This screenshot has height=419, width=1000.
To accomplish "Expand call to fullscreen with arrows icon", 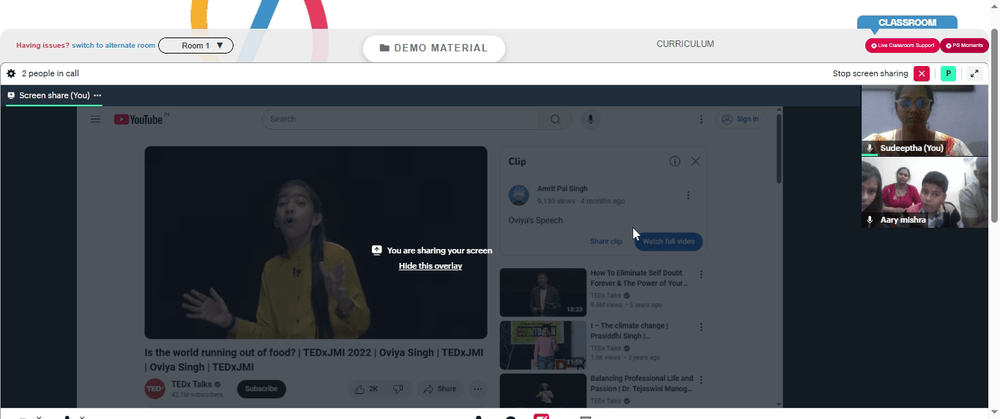I will pos(974,73).
